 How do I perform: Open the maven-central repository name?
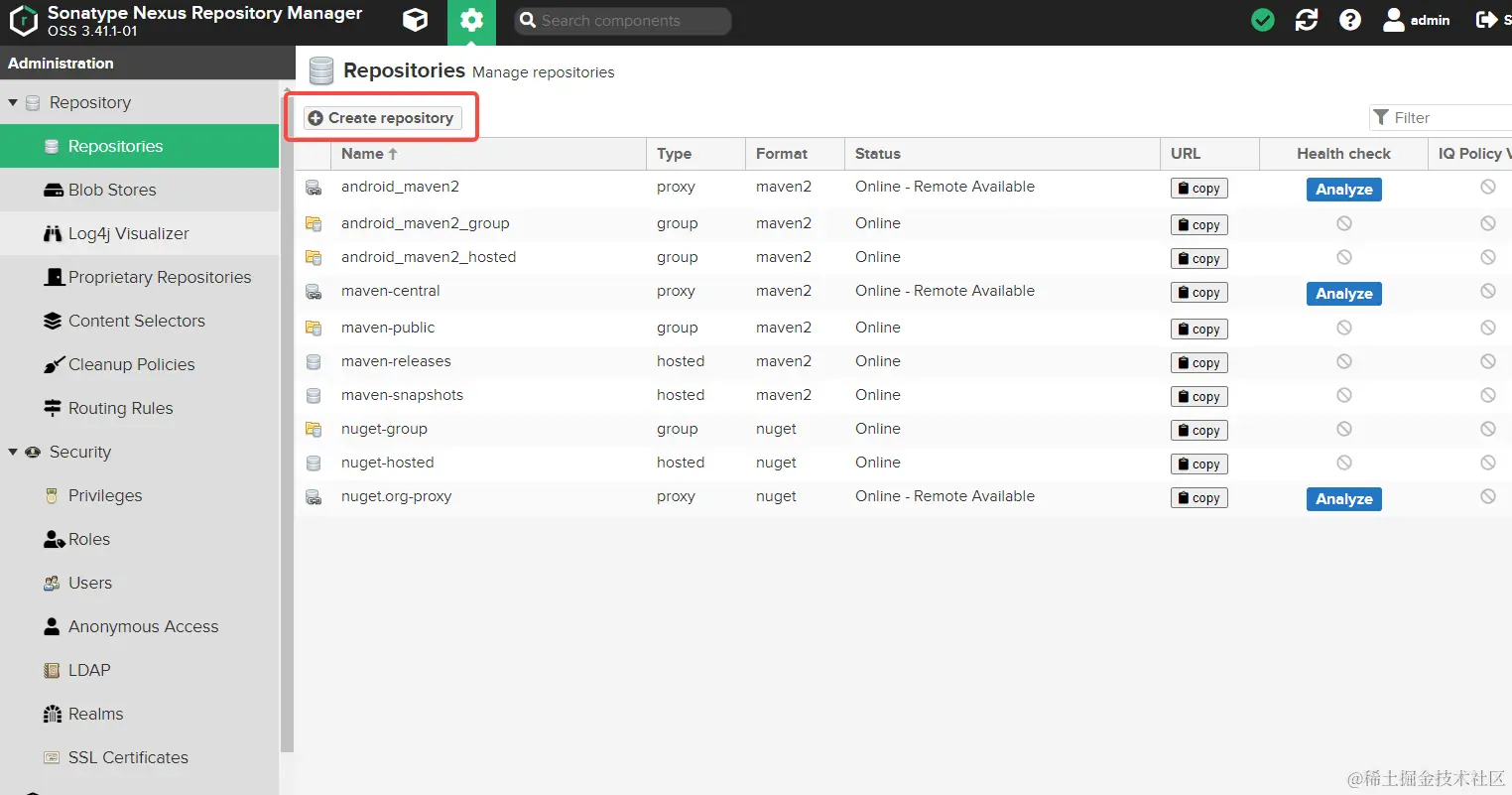(x=390, y=291)
